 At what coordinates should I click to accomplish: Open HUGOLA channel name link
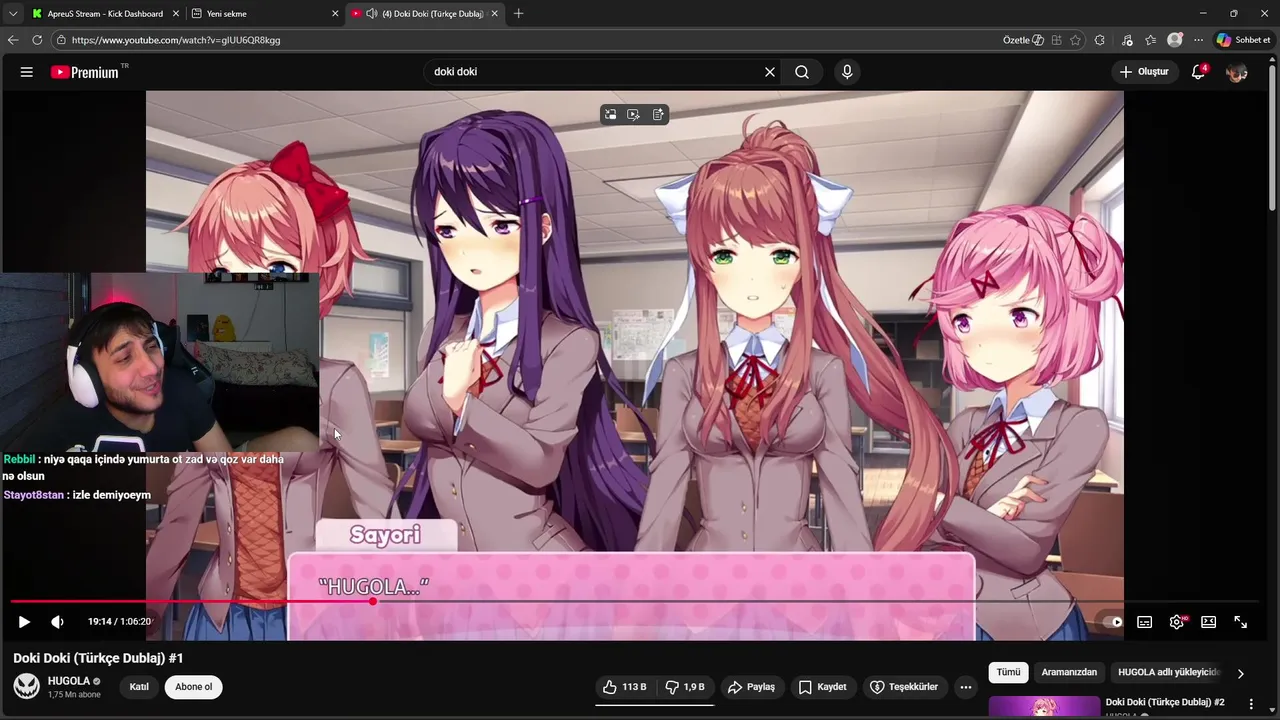point(69,681)
